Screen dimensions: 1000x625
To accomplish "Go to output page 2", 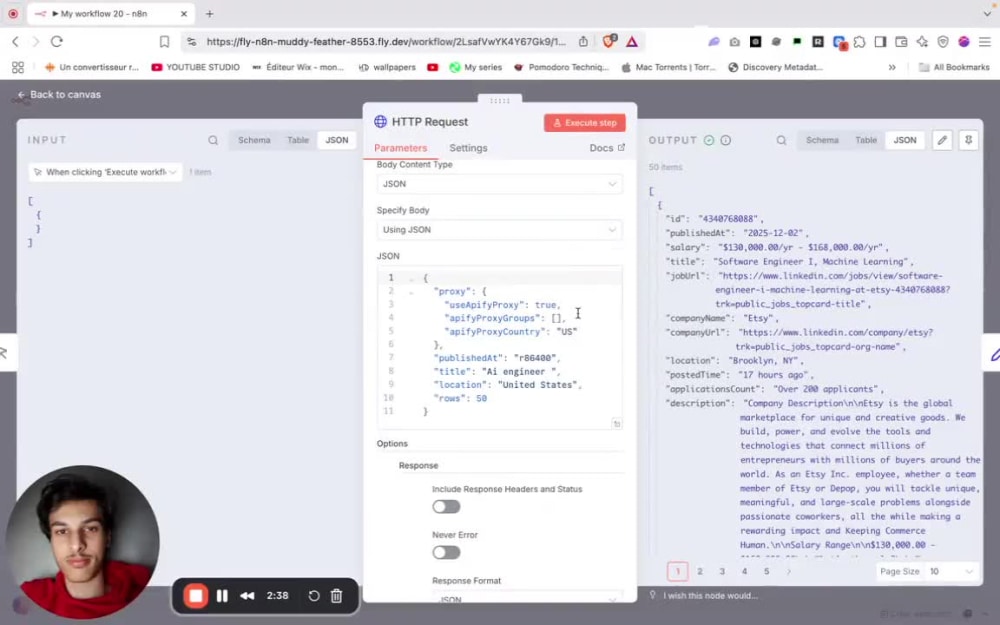I will click(700, 571).
